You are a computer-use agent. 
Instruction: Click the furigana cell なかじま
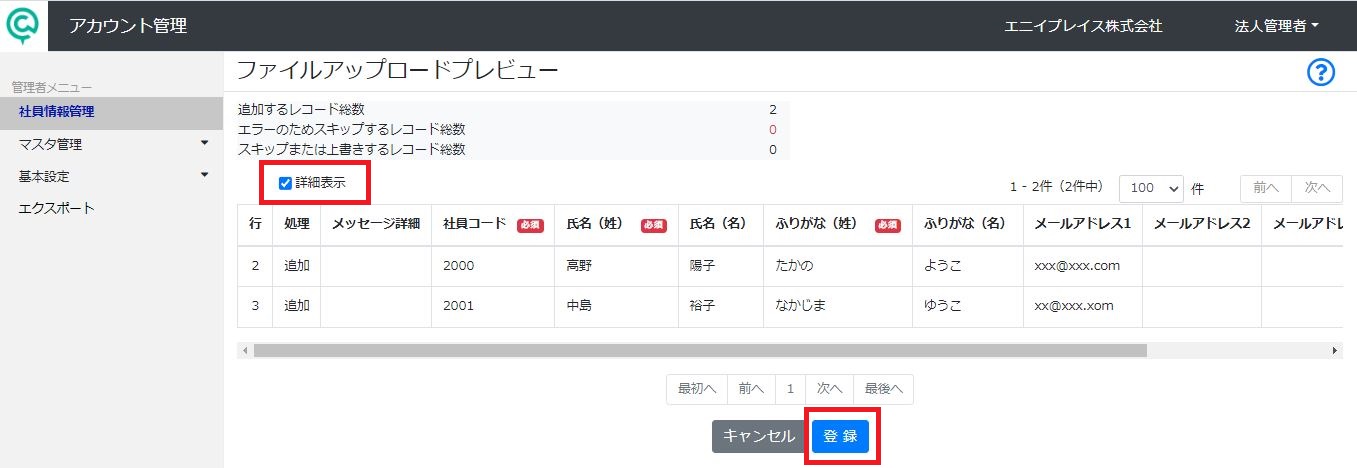click(x=838, y=306)
